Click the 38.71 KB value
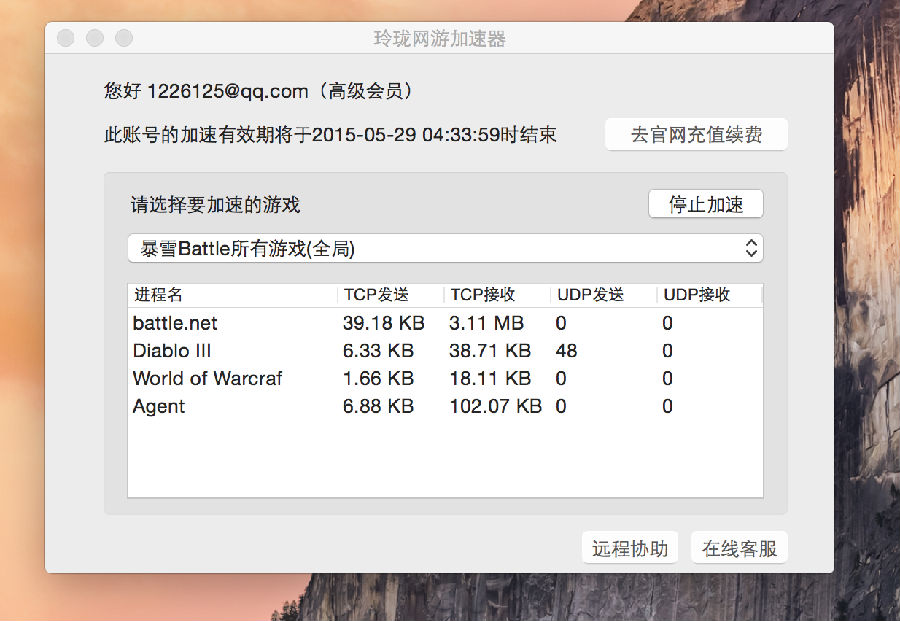 [490, 351]
